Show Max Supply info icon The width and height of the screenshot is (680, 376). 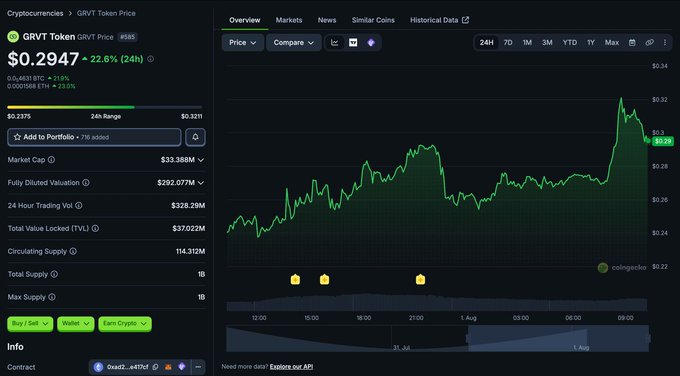tap(52, 297)
